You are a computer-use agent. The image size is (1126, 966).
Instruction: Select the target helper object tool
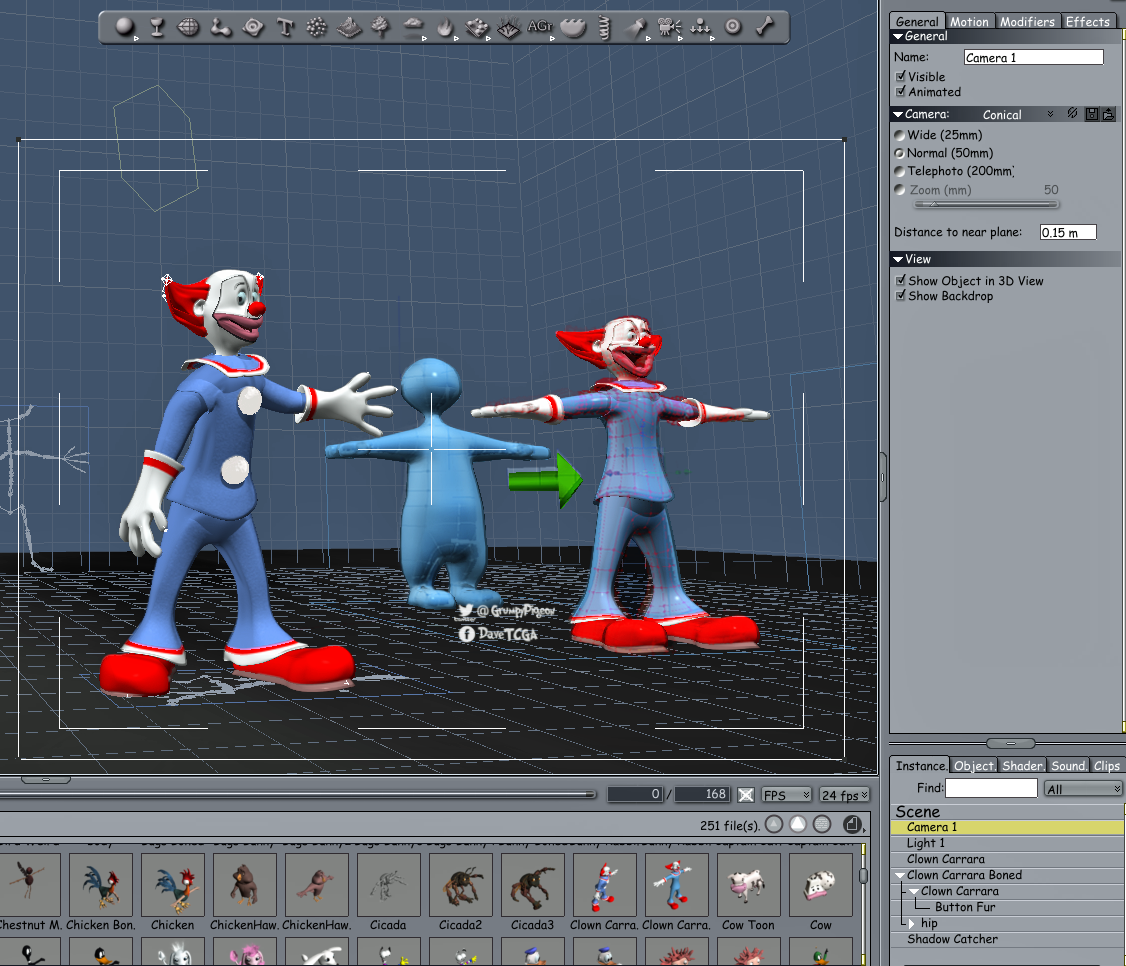[732, 27]
